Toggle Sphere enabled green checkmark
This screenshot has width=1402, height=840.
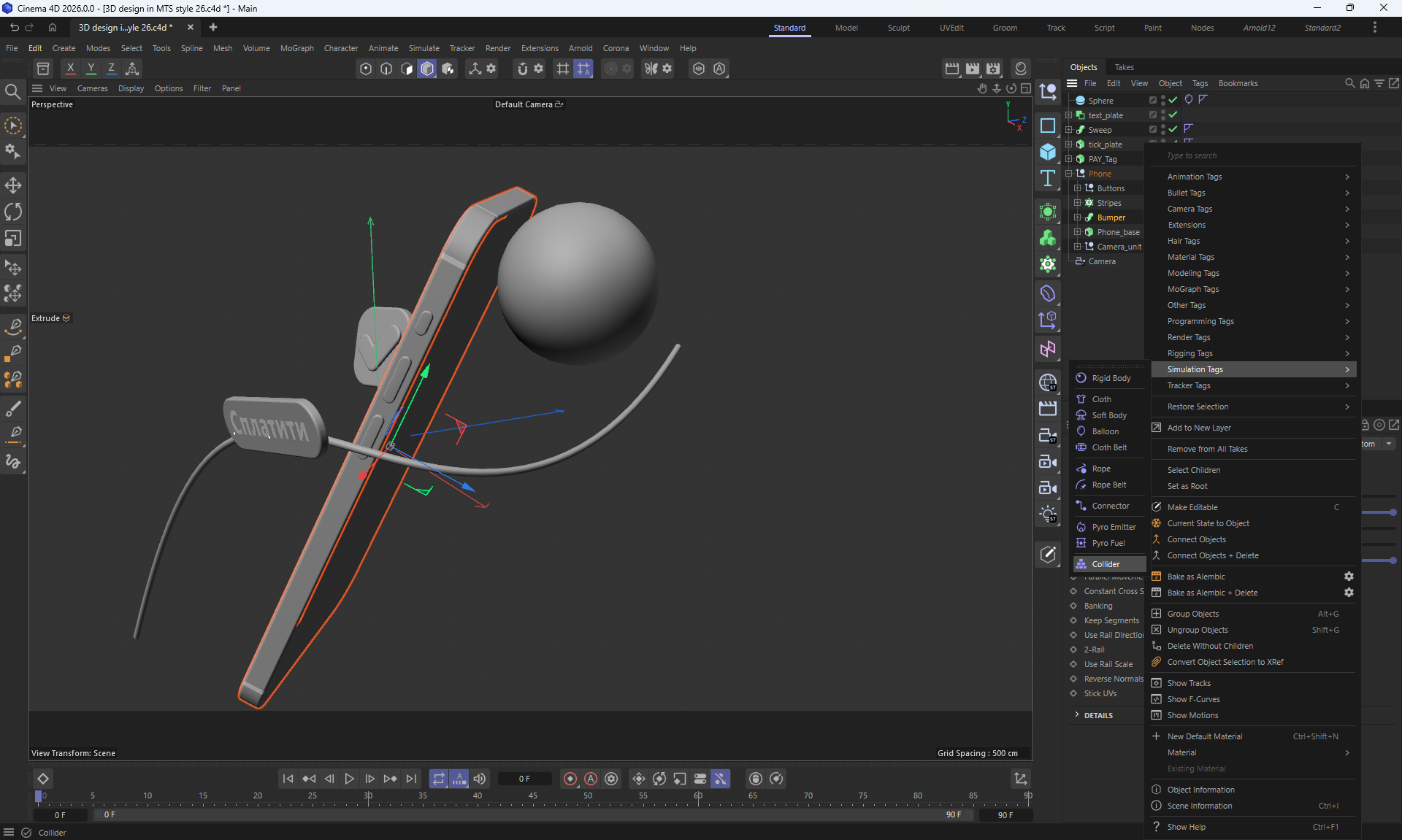(1173, 100)
